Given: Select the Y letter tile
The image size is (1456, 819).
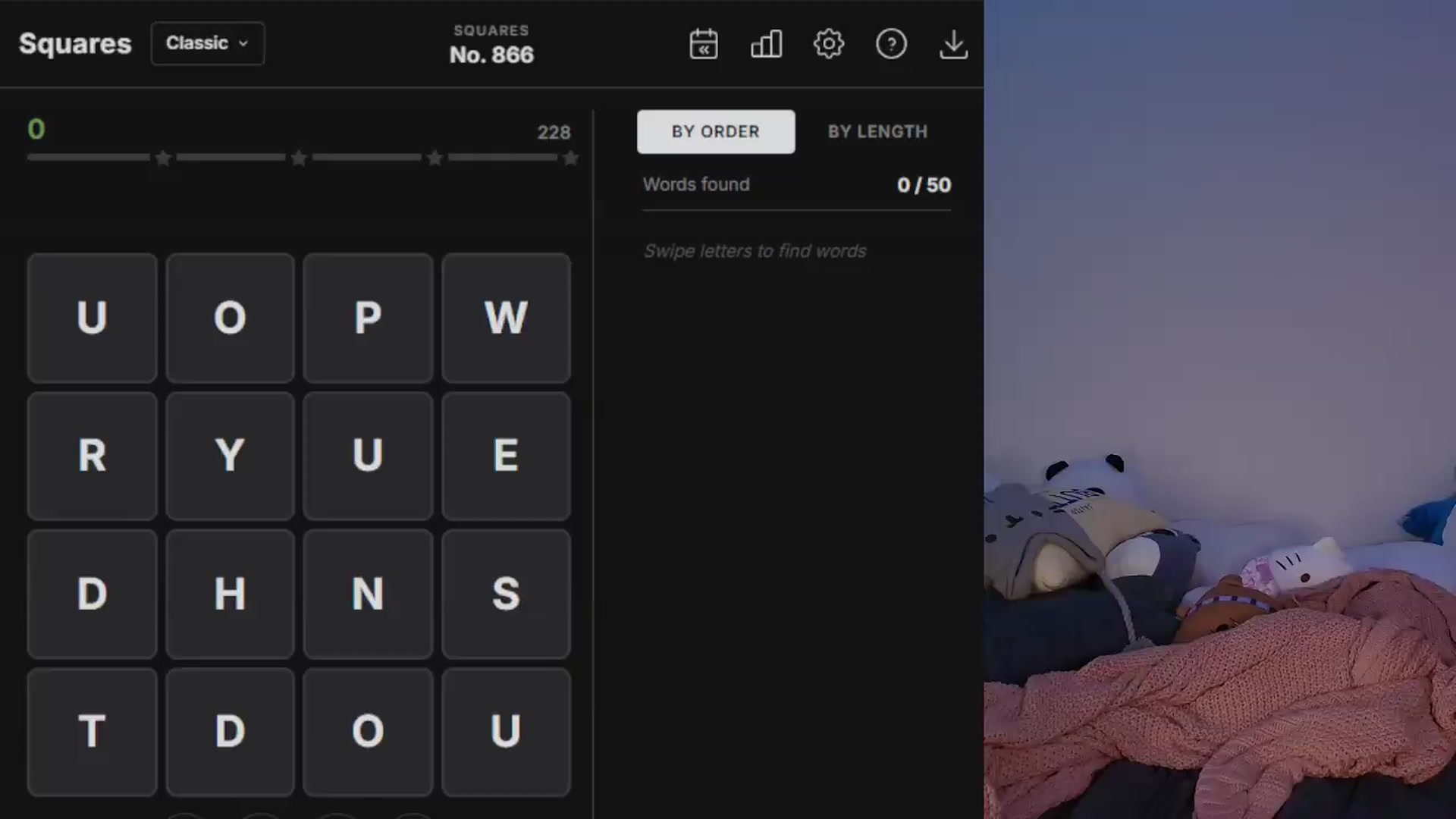Looking at the screenshot, I should (230, 456).
